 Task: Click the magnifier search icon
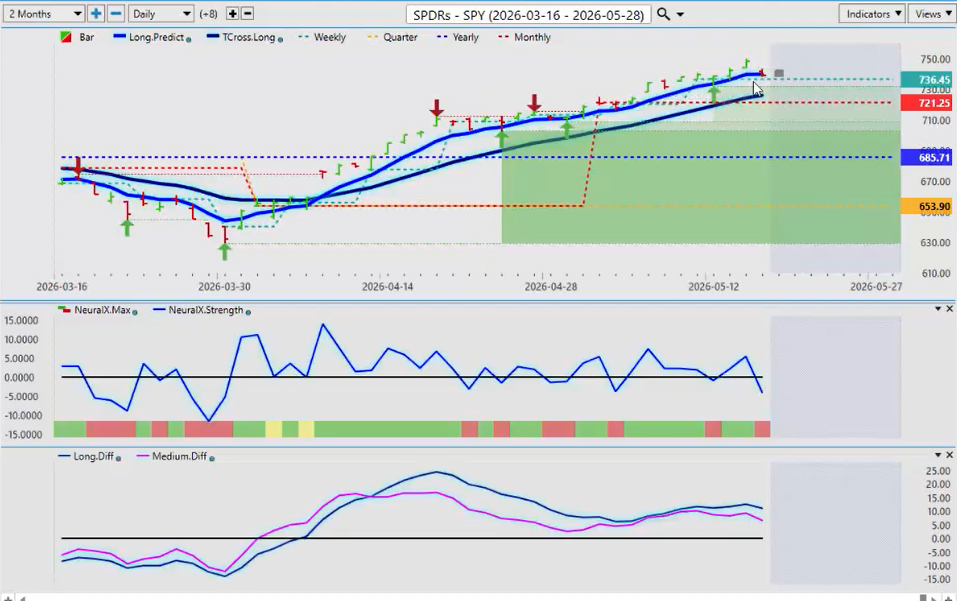(663, 14)
